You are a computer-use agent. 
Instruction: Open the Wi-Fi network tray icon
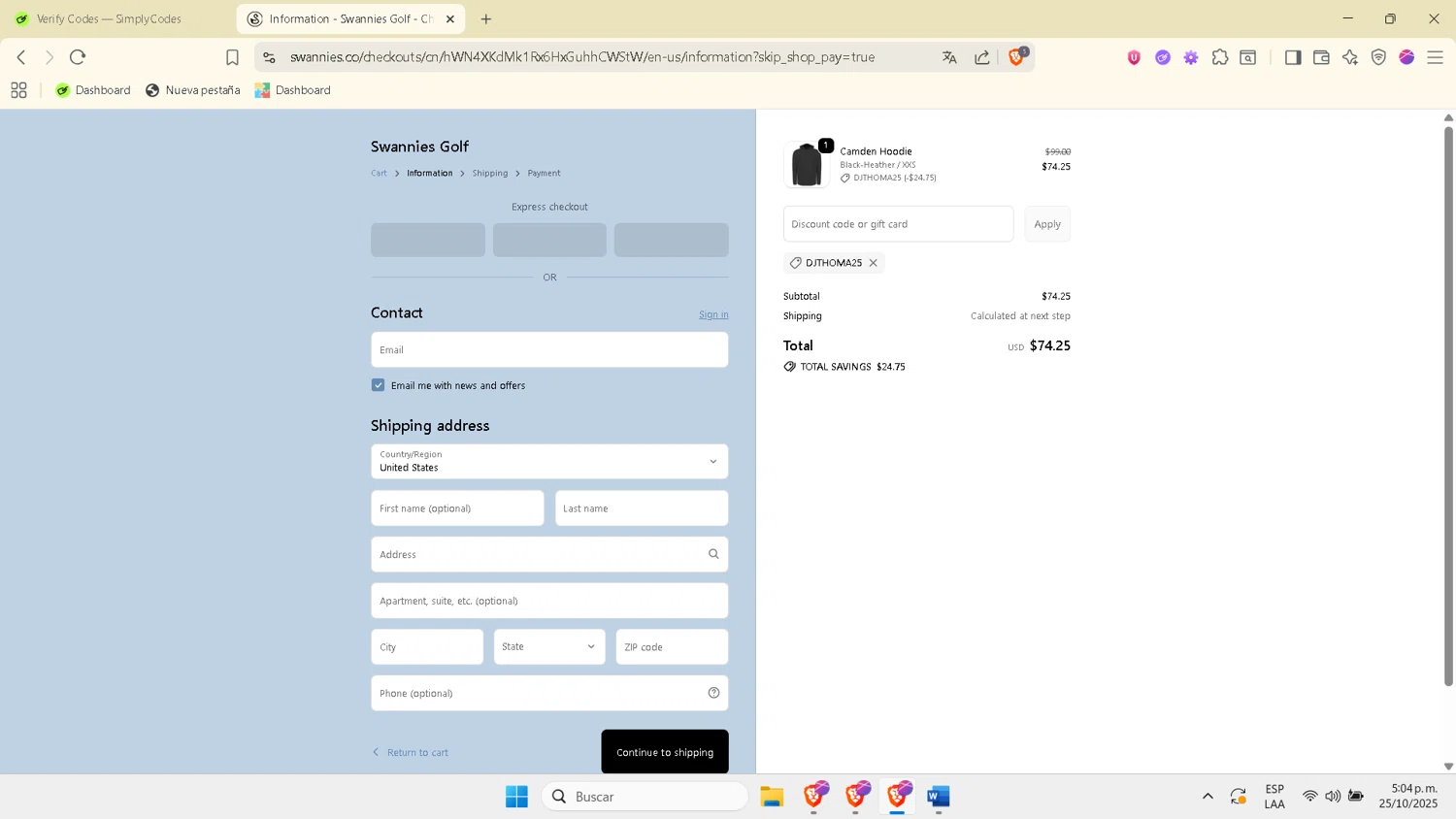tap(1309, 797)
